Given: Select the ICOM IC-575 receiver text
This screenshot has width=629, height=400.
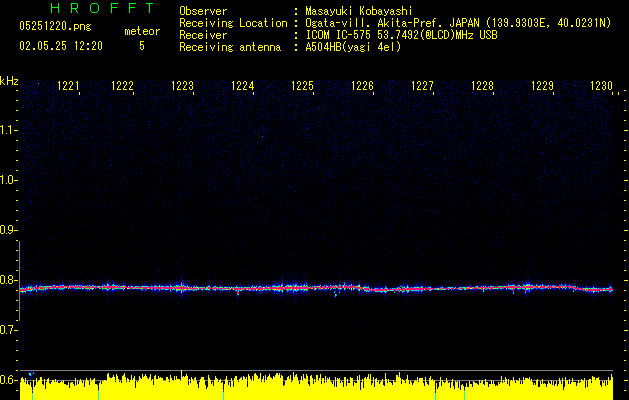Looking at the screenshot, I should [399, 35].
